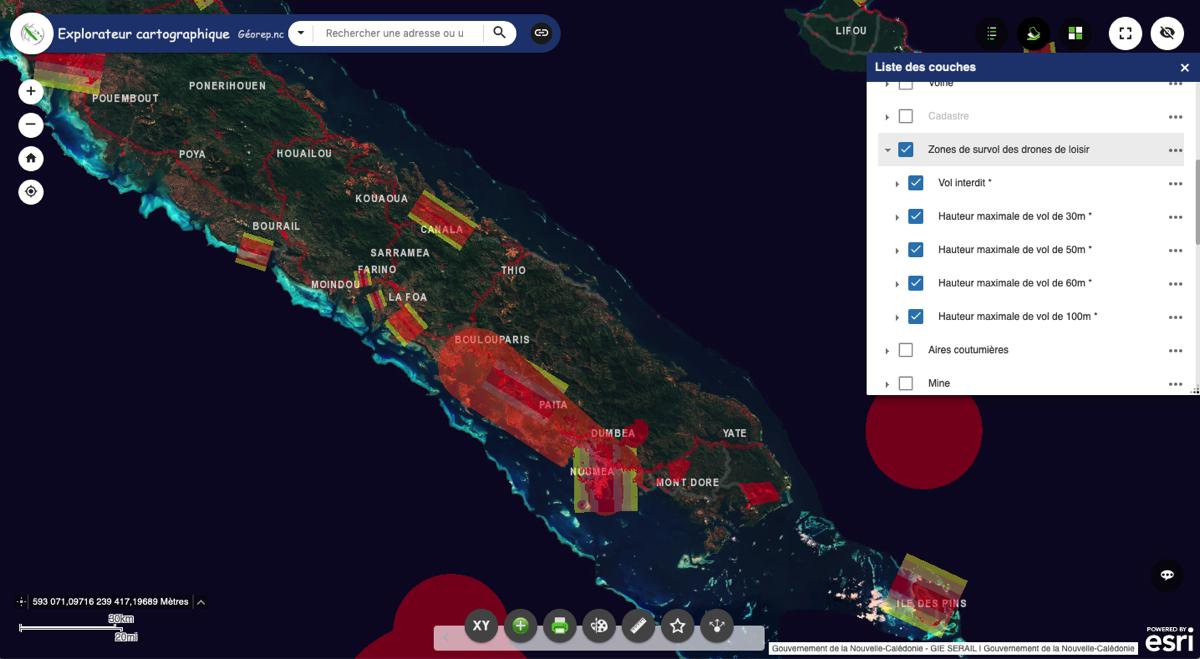Open options menu for Mine layer

point(1175,384)
